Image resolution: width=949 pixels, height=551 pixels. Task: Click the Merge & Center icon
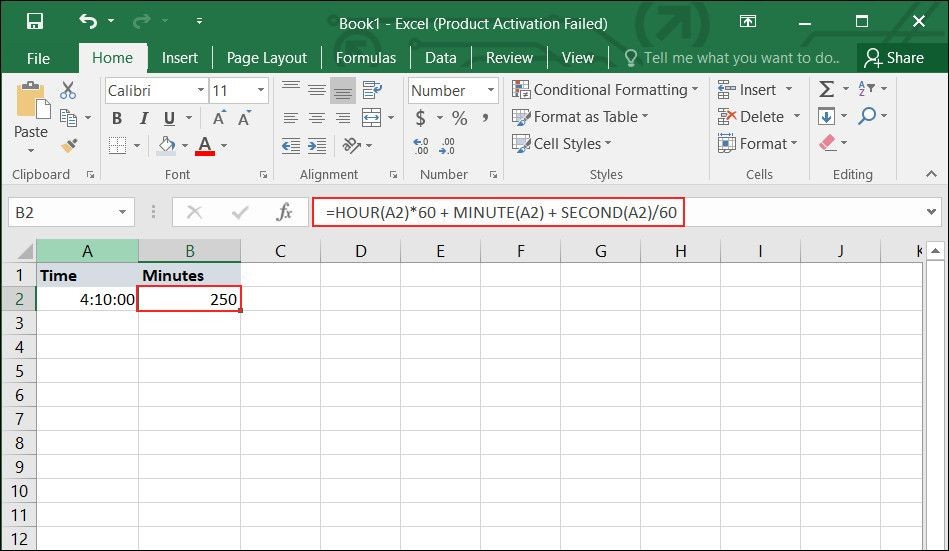[371, 117]
